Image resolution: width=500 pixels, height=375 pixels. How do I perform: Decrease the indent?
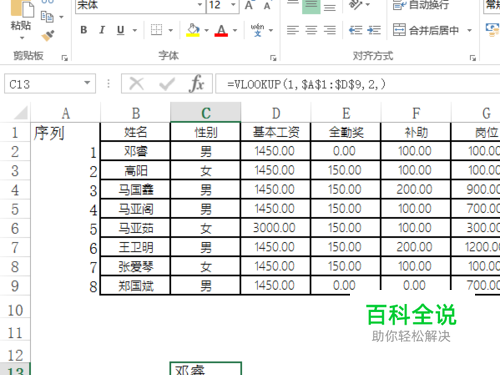coord(355,30)
